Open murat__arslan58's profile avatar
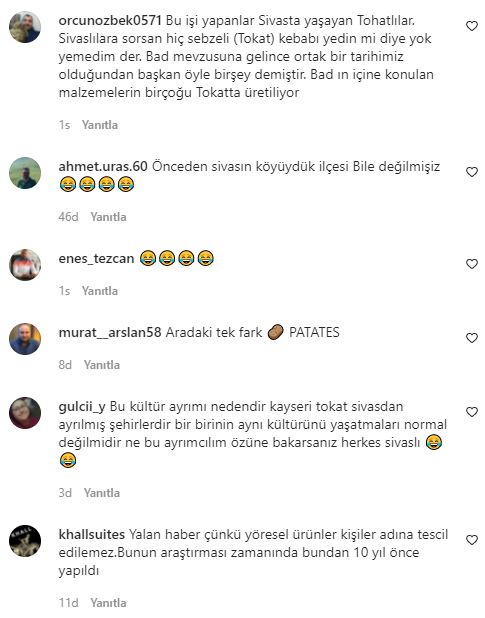The height and width of the screenshot is (618, 485). (25, 339)
